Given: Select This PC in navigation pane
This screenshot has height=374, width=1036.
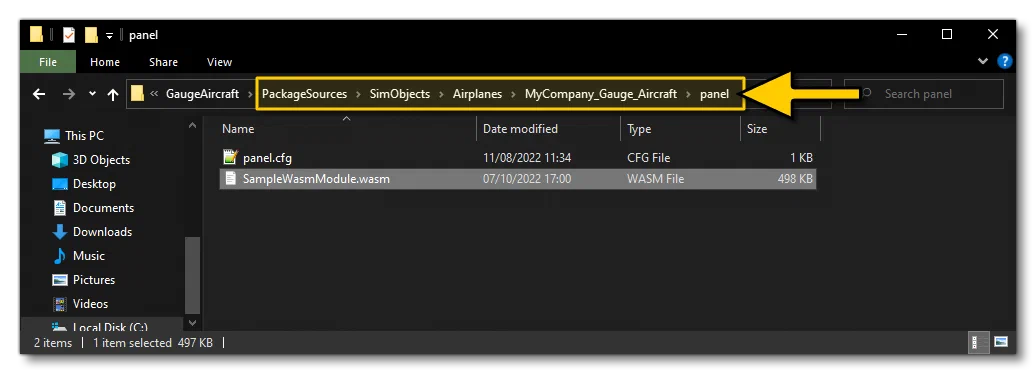Looking at the screenshot, I should click(x=84, y=135).
